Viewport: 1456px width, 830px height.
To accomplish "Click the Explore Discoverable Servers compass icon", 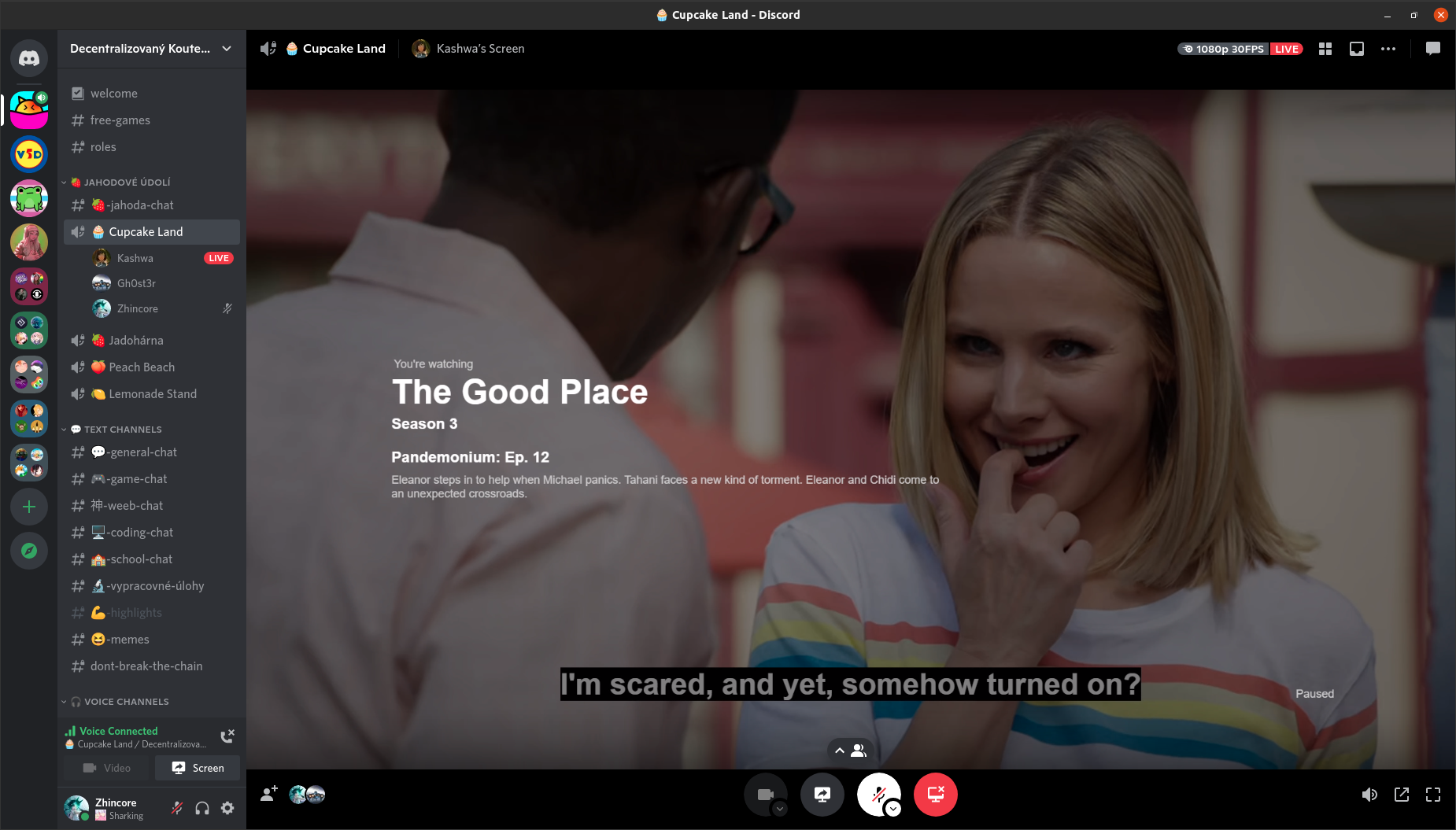I will click(x=29, y=551).
